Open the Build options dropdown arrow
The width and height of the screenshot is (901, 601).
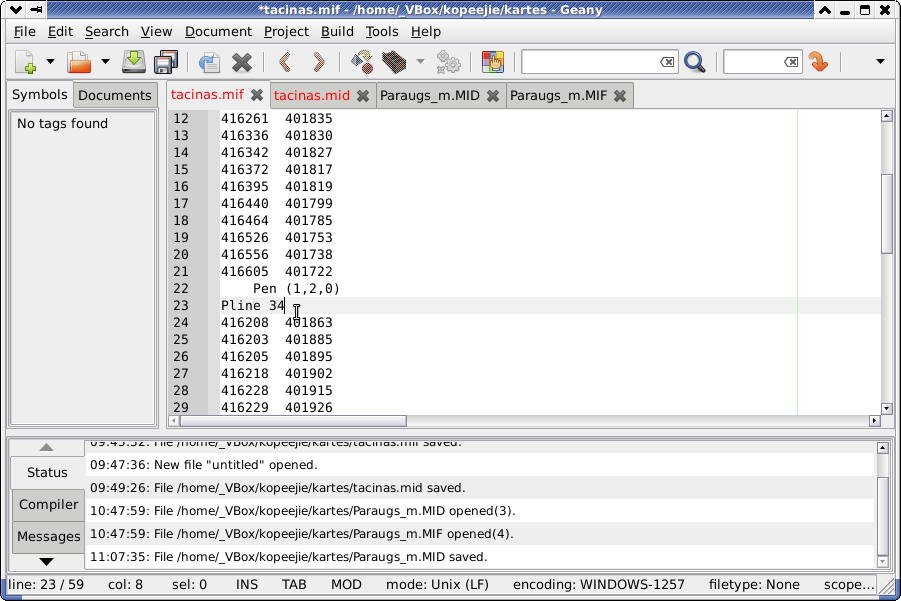coord(421,61)
